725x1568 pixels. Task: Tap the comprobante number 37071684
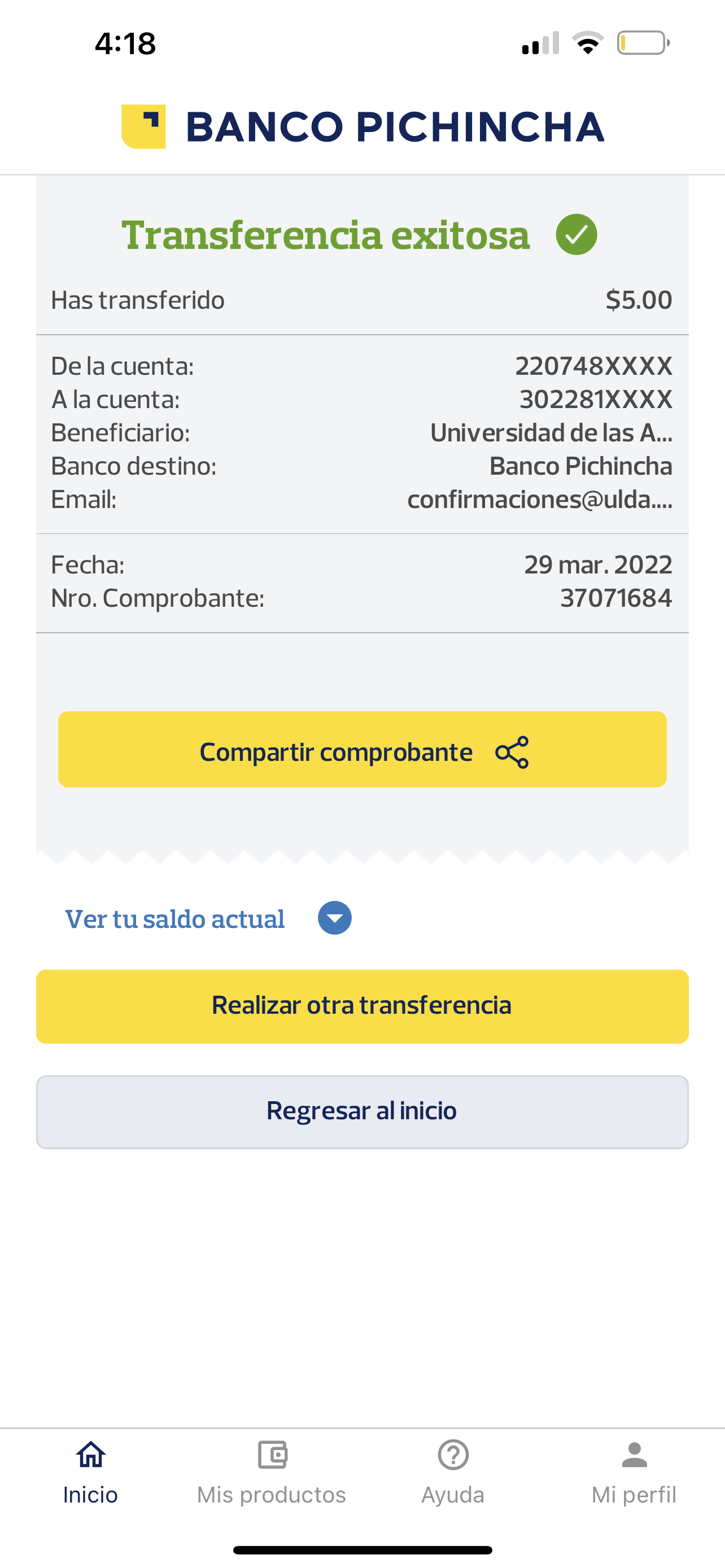(615, 598)
